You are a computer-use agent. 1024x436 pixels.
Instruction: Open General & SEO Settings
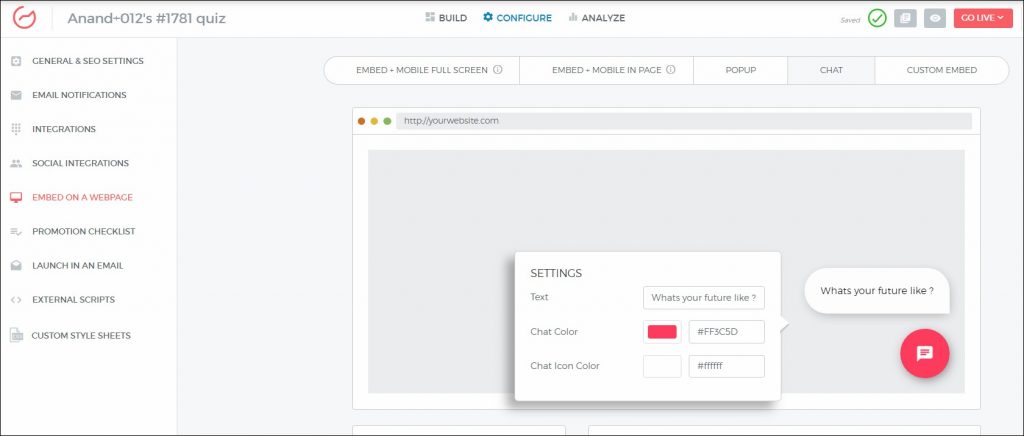coord(87,61)
